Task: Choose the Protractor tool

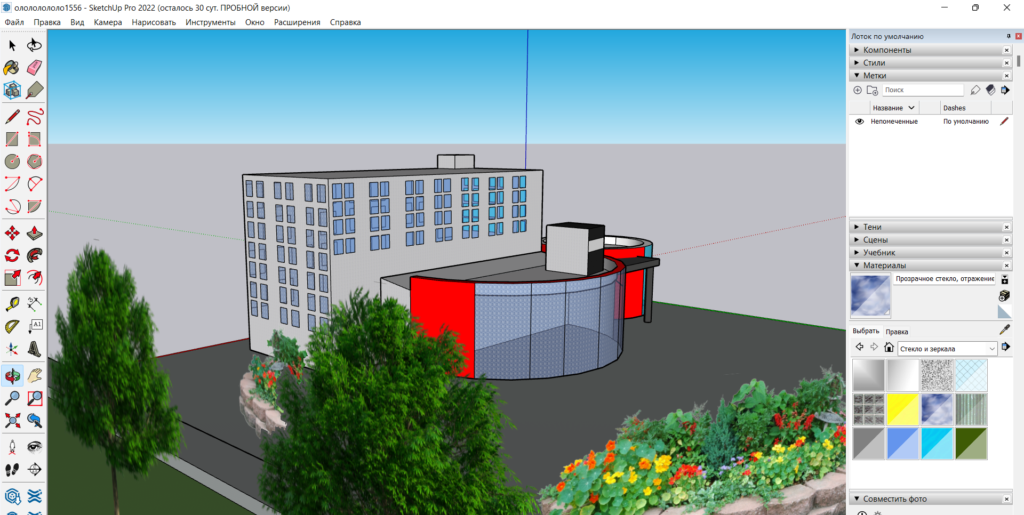Action: tap(12, 326)
